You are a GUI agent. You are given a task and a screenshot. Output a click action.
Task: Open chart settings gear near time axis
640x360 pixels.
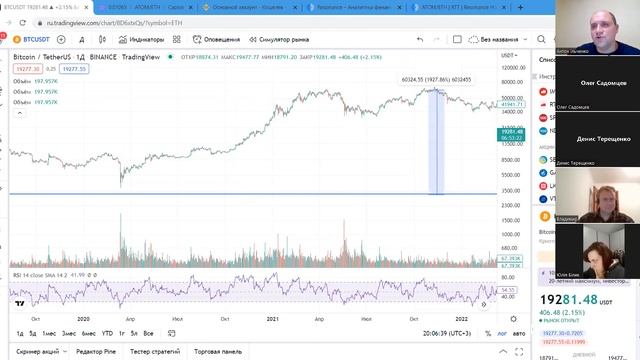click(513, 319)
